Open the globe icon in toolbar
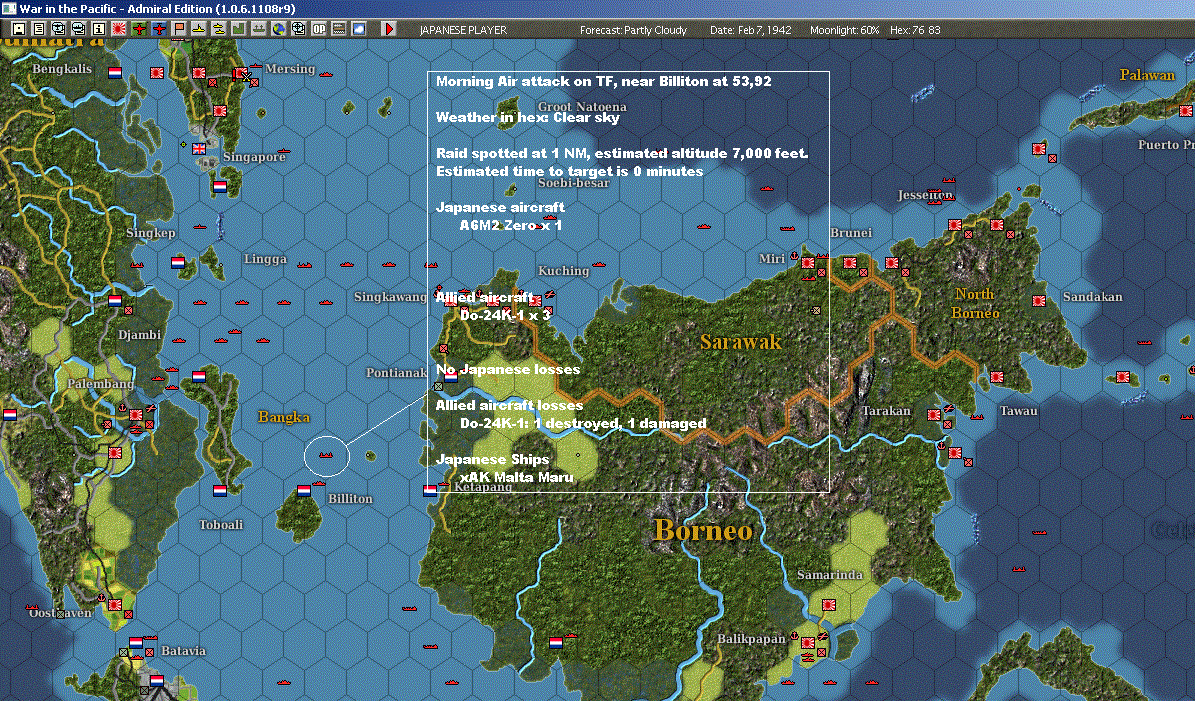This screenshot has height=701, width=1195. click(x=279, y=29)
